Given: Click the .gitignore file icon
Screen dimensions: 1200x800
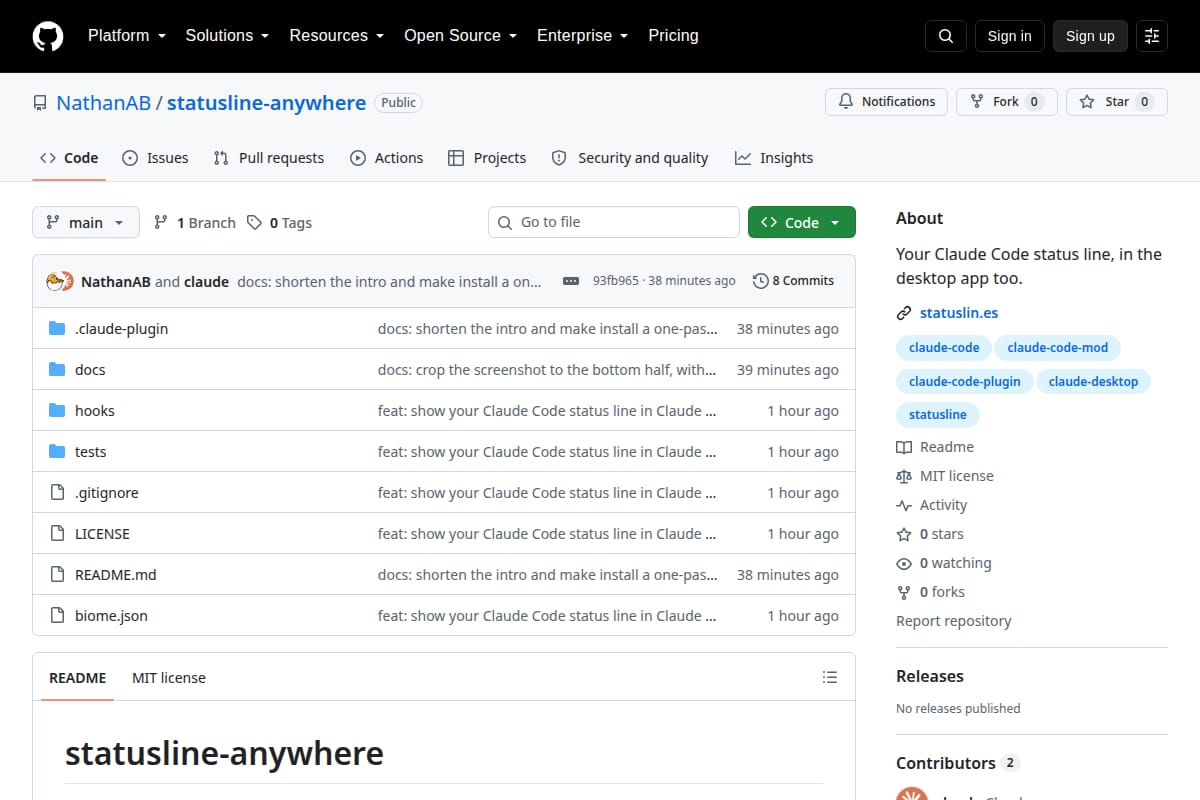Looking at the screenshot, I should tap(57, 493).
